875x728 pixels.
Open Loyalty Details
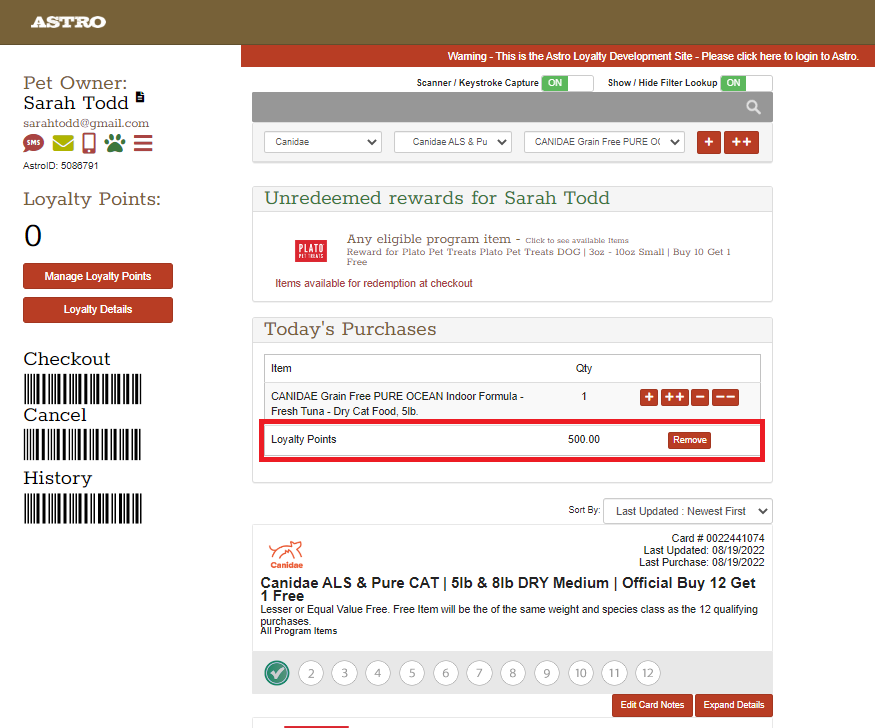coord(98,310)
